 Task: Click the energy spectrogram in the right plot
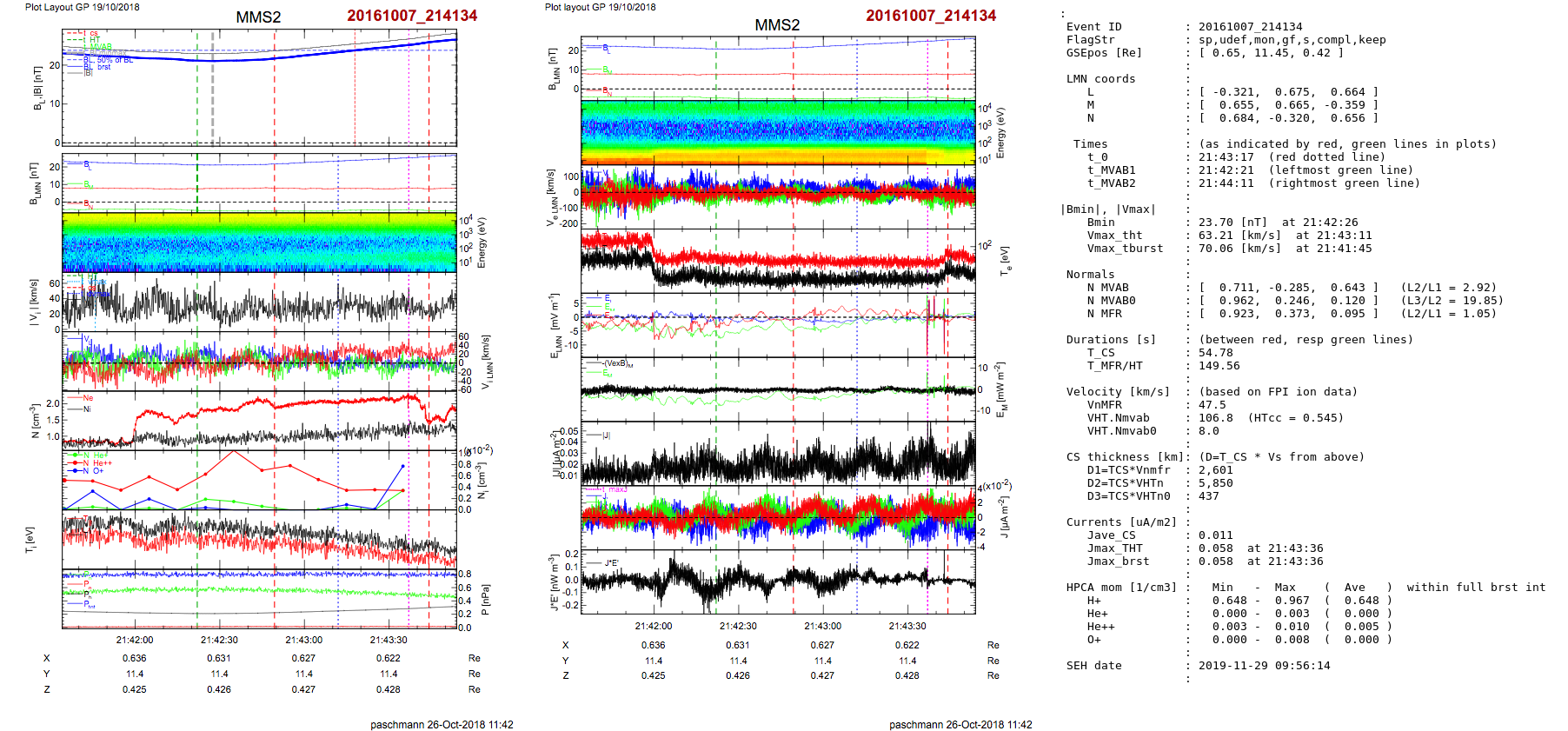(778, 132)
